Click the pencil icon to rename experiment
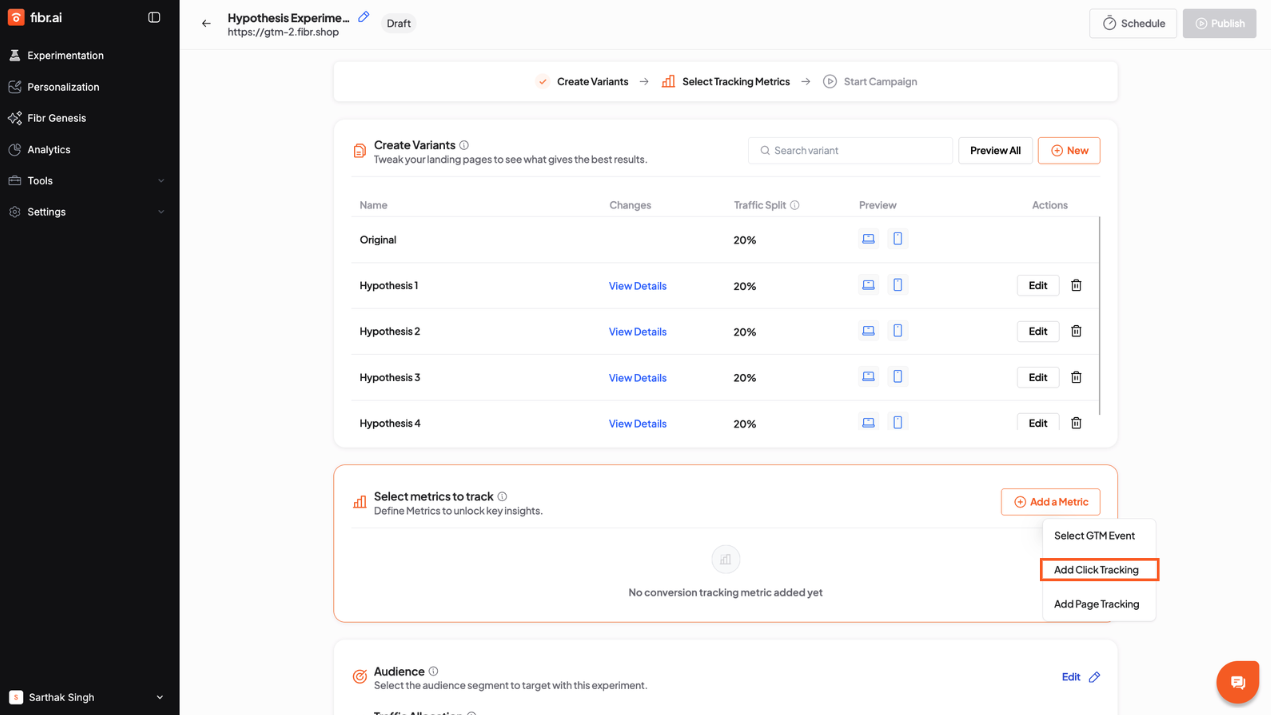Screen dimensions: 1271x715 (x=364, y=17)
